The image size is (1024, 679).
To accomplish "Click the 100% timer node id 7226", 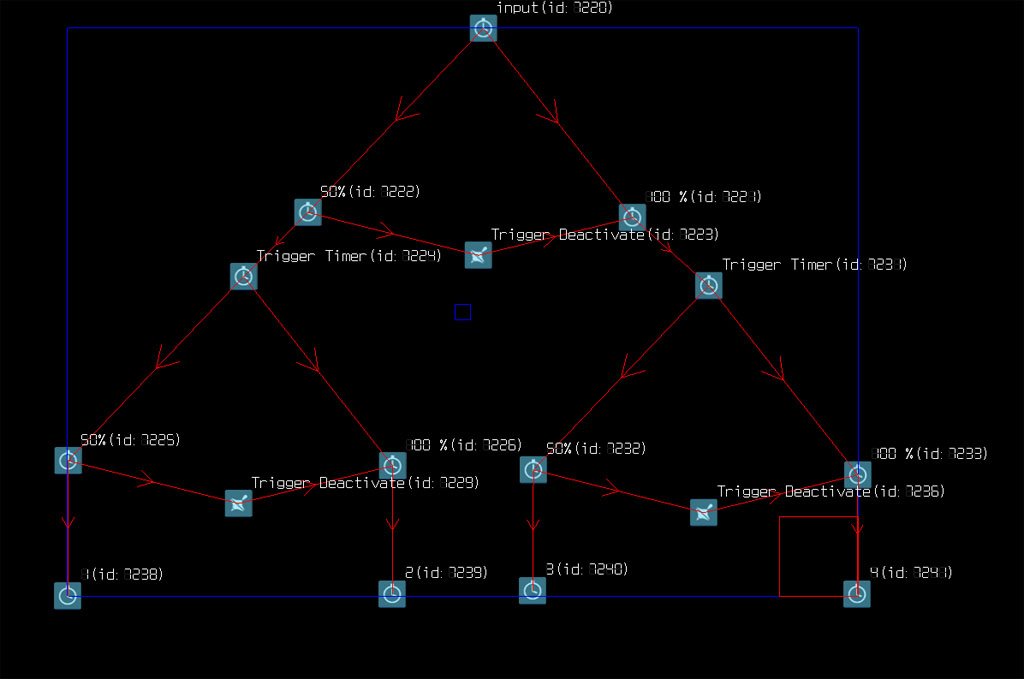I will tap(392, 466).
